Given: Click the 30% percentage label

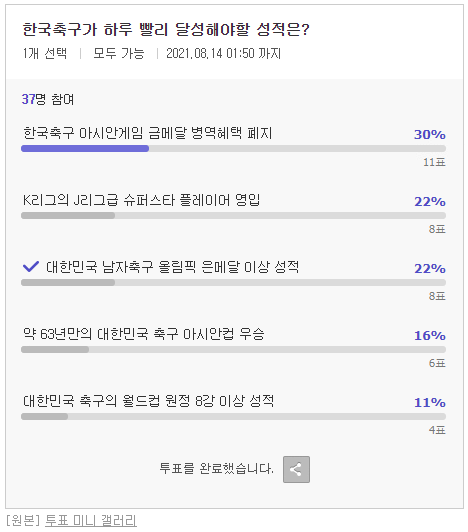Looking at the screenshot, I should coord(430,135).
